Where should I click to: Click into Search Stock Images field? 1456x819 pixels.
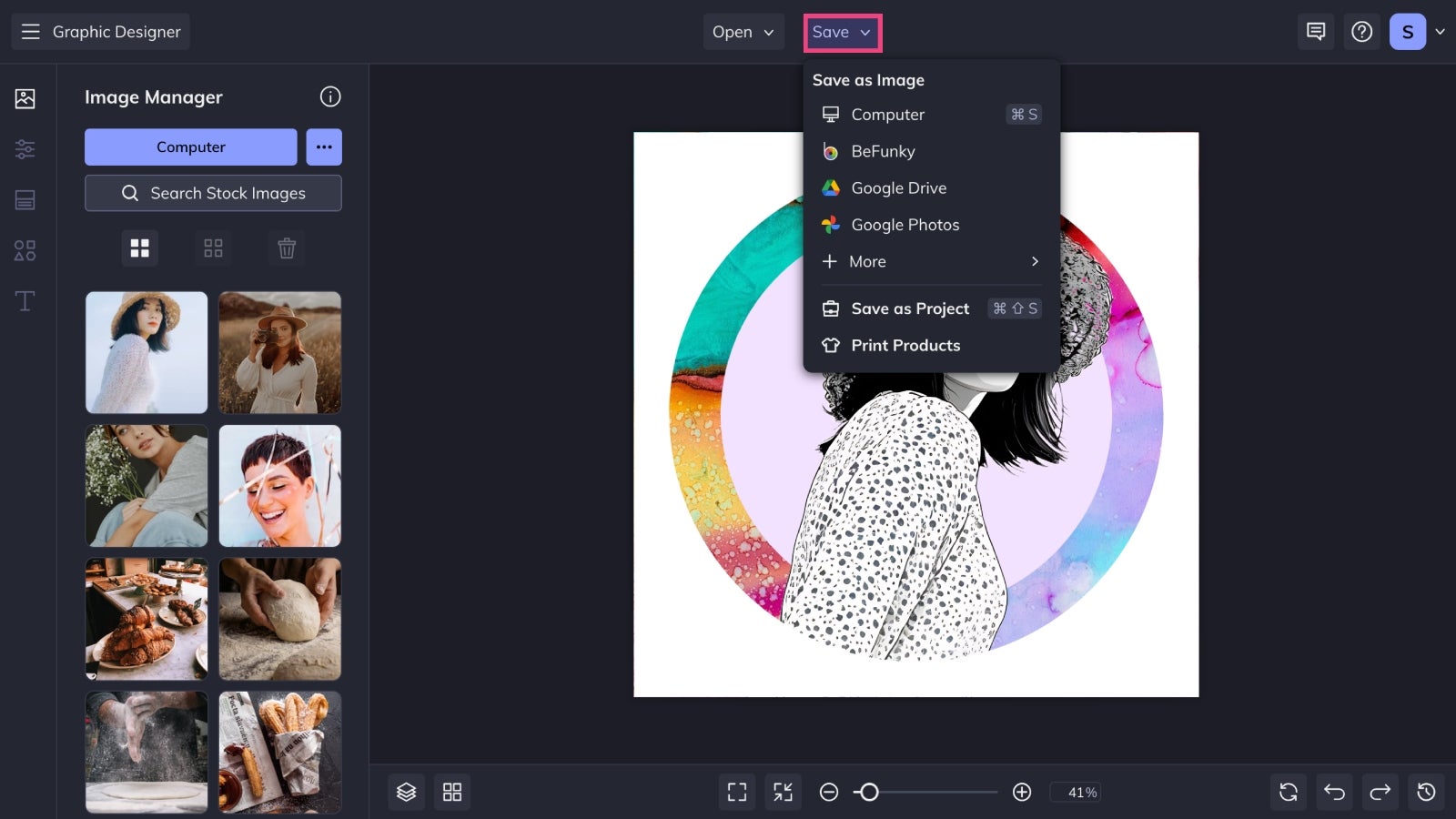point(213,193)
